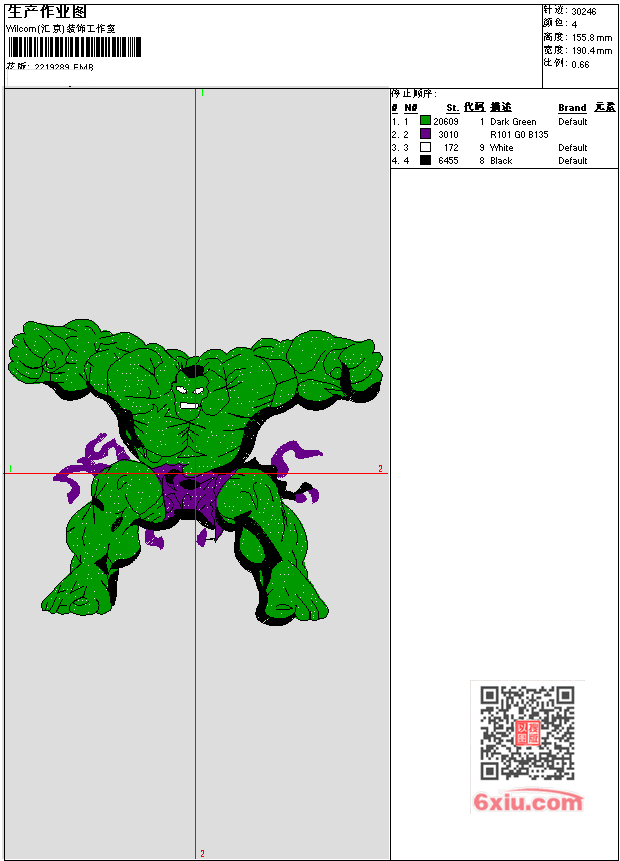Click the N# column header
Viewport: 620px width, 861px height.
point(411,108)
